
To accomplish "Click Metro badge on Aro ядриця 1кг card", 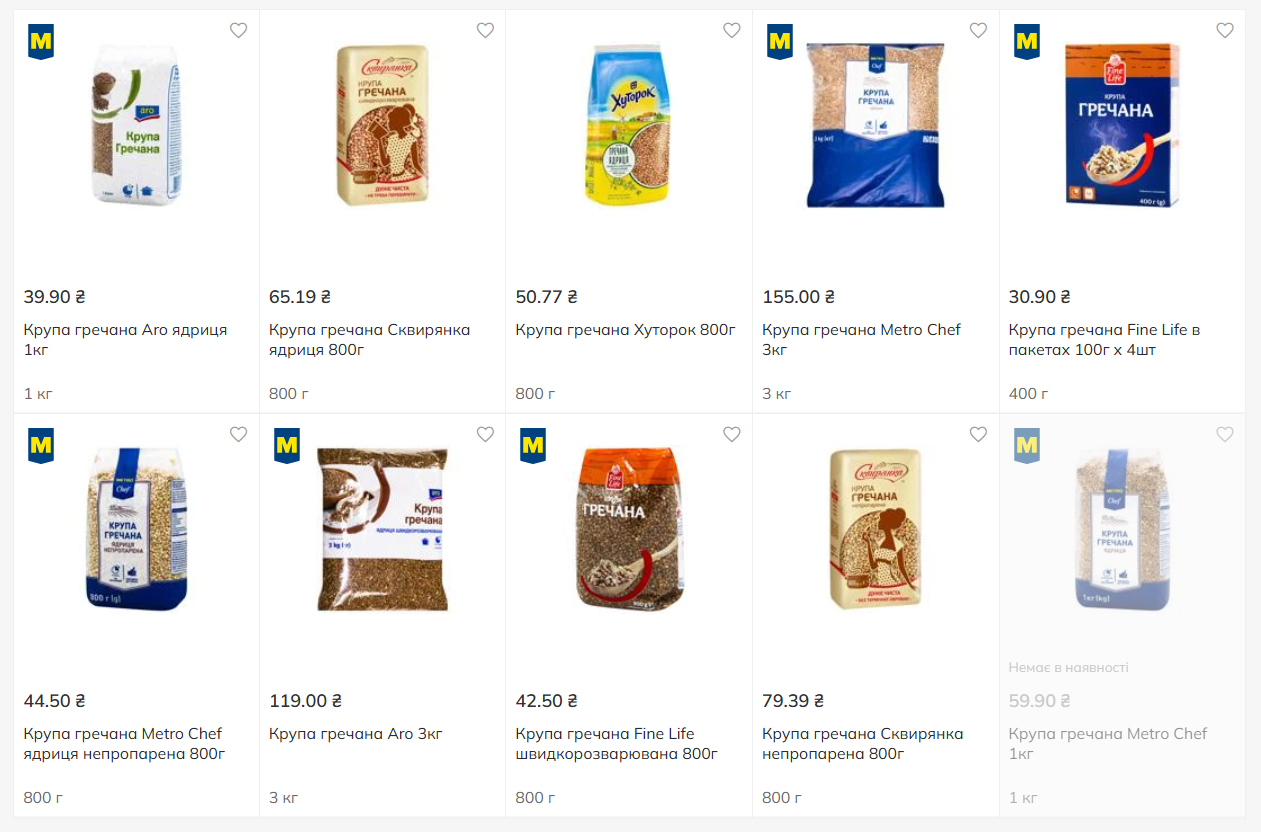I will click(41, 42).
